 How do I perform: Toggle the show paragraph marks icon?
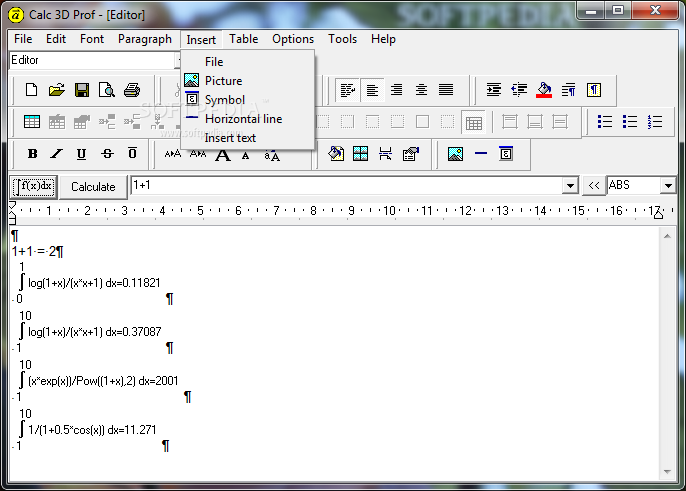(x=594, y=90)
